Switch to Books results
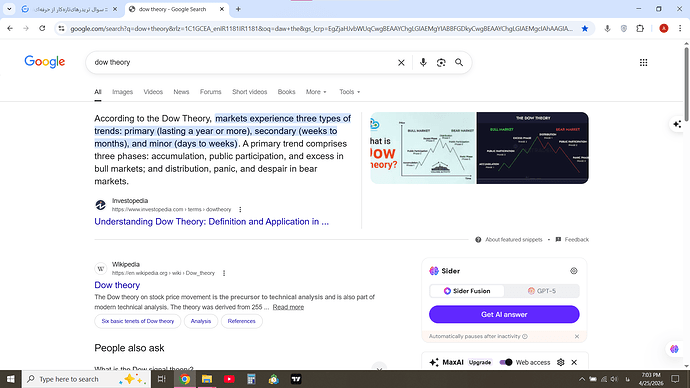This screenshot has width=690, height=388. (286, 92)
